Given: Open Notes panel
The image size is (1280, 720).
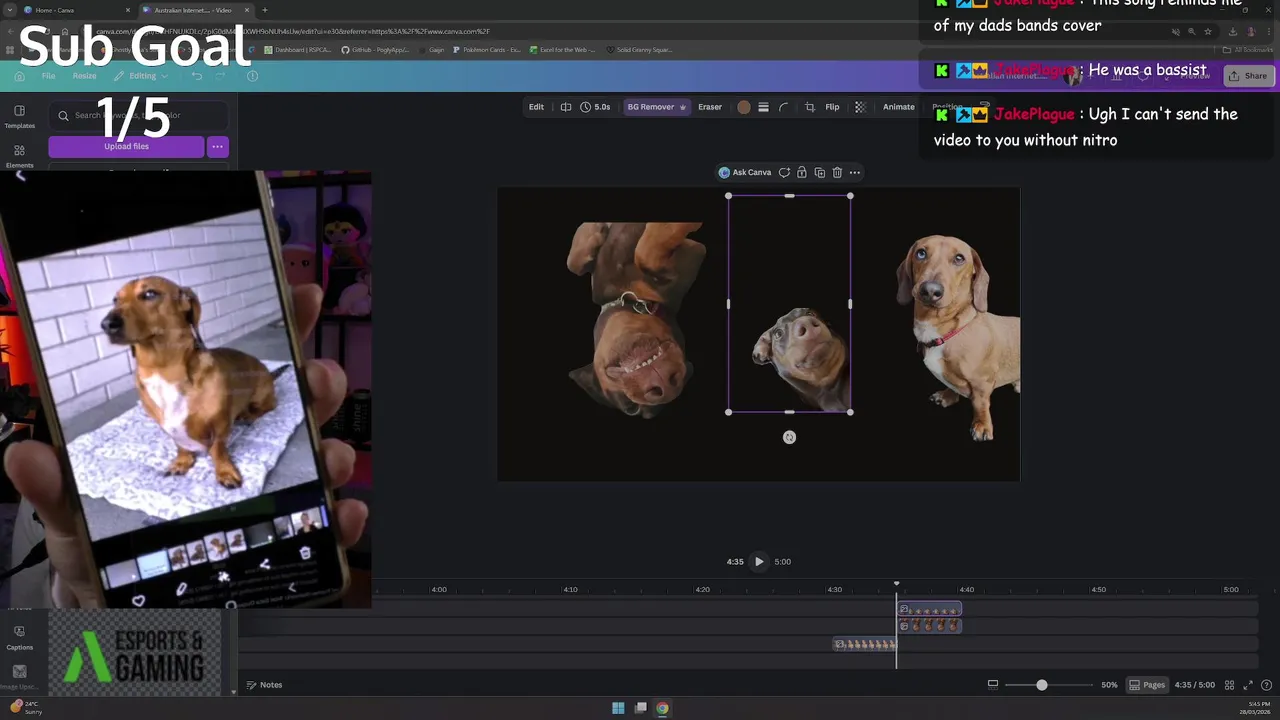Looking at the screenshot, I should 264,685.
